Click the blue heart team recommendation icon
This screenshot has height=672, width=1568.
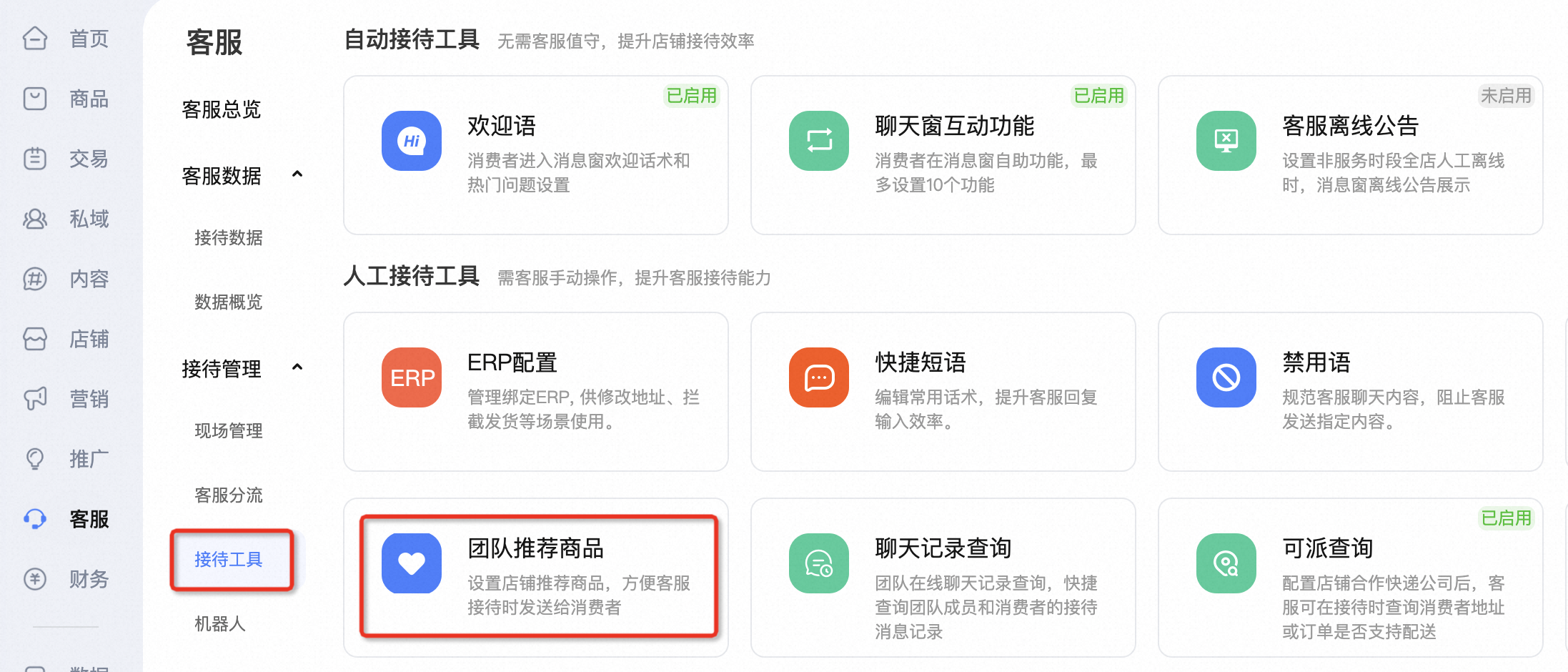(x=411, y=563)
